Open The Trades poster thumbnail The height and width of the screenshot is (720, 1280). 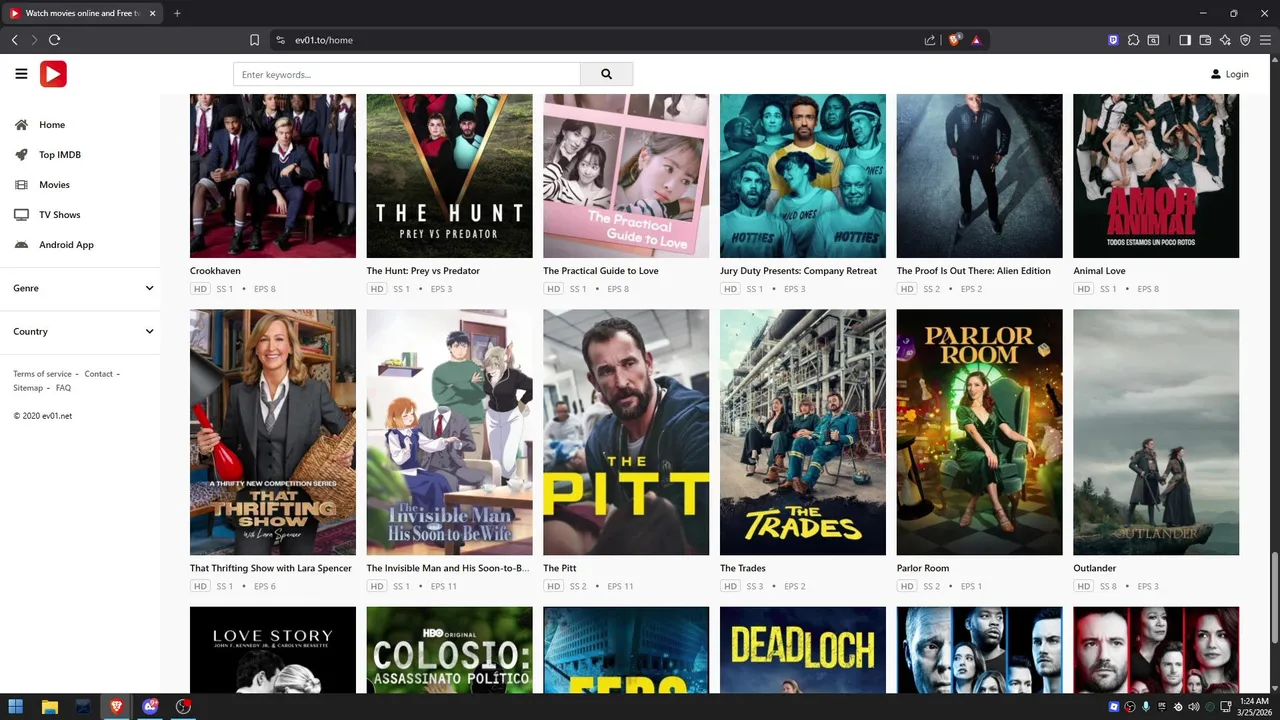point(803,432)
